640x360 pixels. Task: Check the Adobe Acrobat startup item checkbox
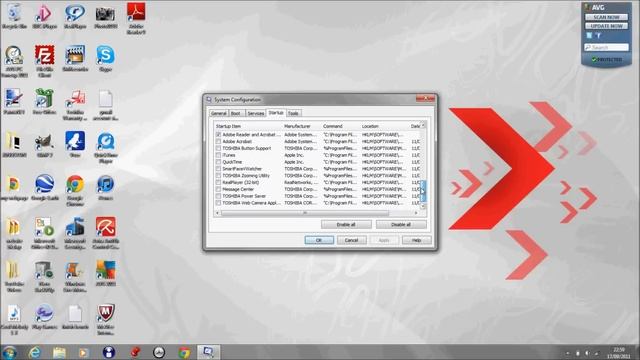pos(218,141)
